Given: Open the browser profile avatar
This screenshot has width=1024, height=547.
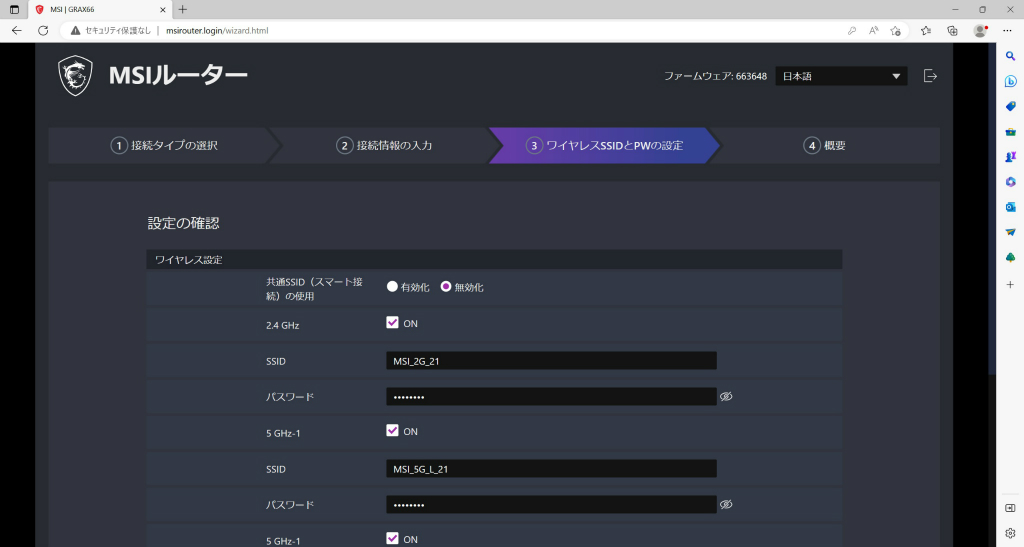Looking at the screenshot, I should [x=980, y=31].
